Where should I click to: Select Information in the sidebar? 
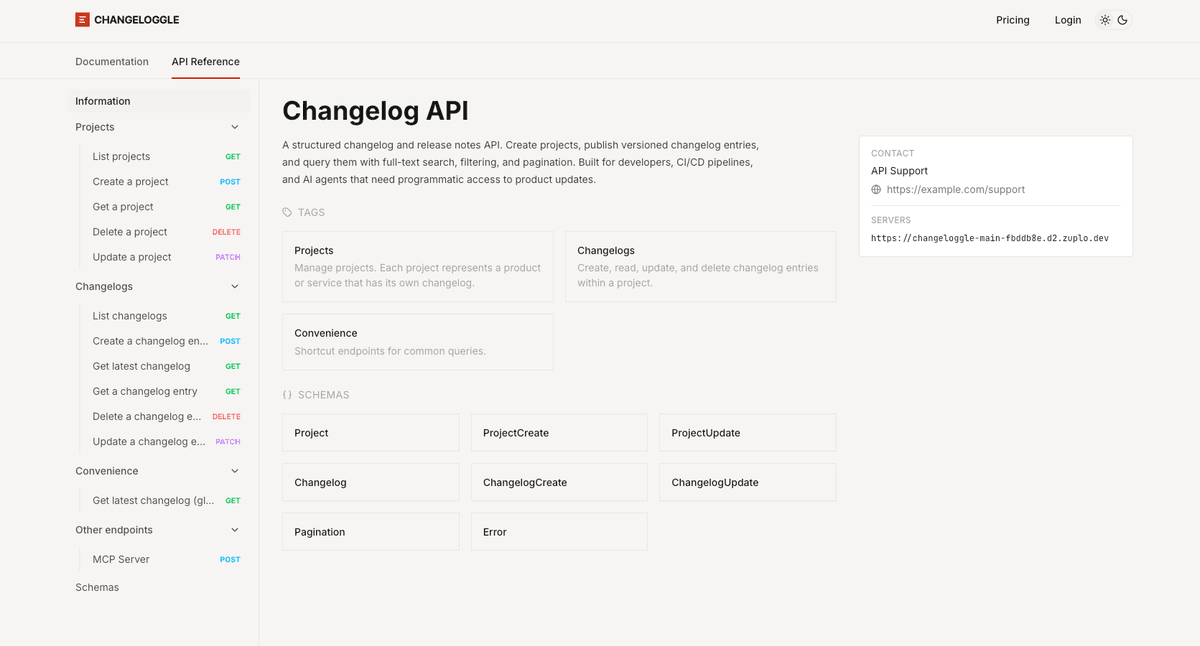point(102,100)
